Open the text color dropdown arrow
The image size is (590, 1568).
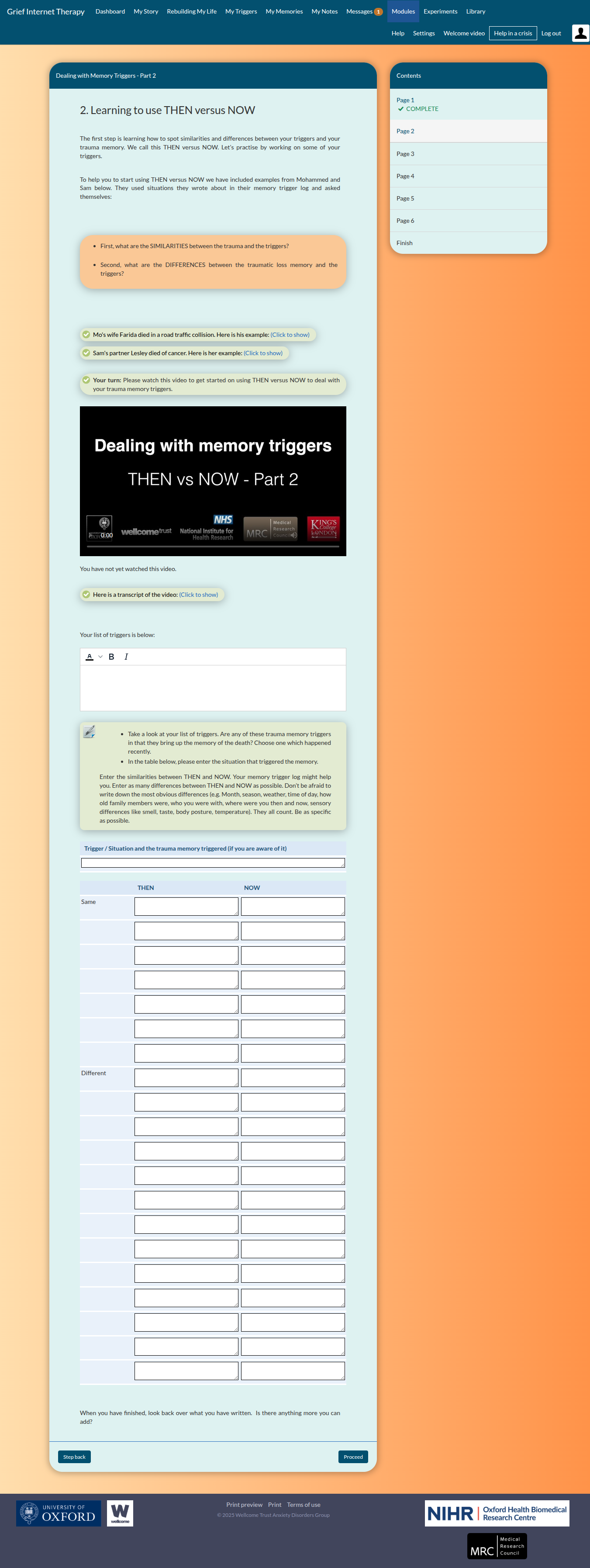[x=100, y=657]
